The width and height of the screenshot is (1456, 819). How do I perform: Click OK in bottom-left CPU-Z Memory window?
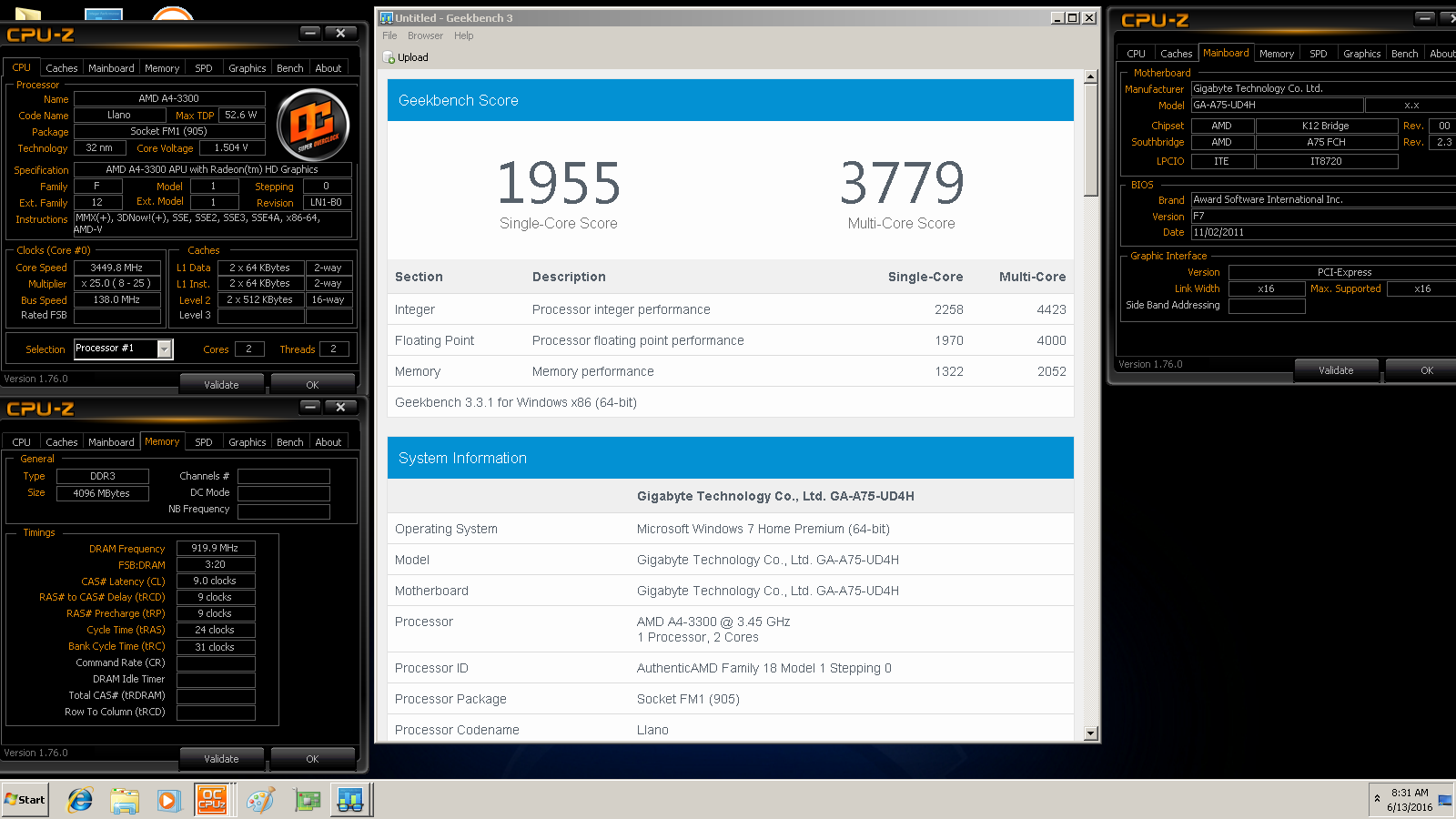click(x=312, y=759)
